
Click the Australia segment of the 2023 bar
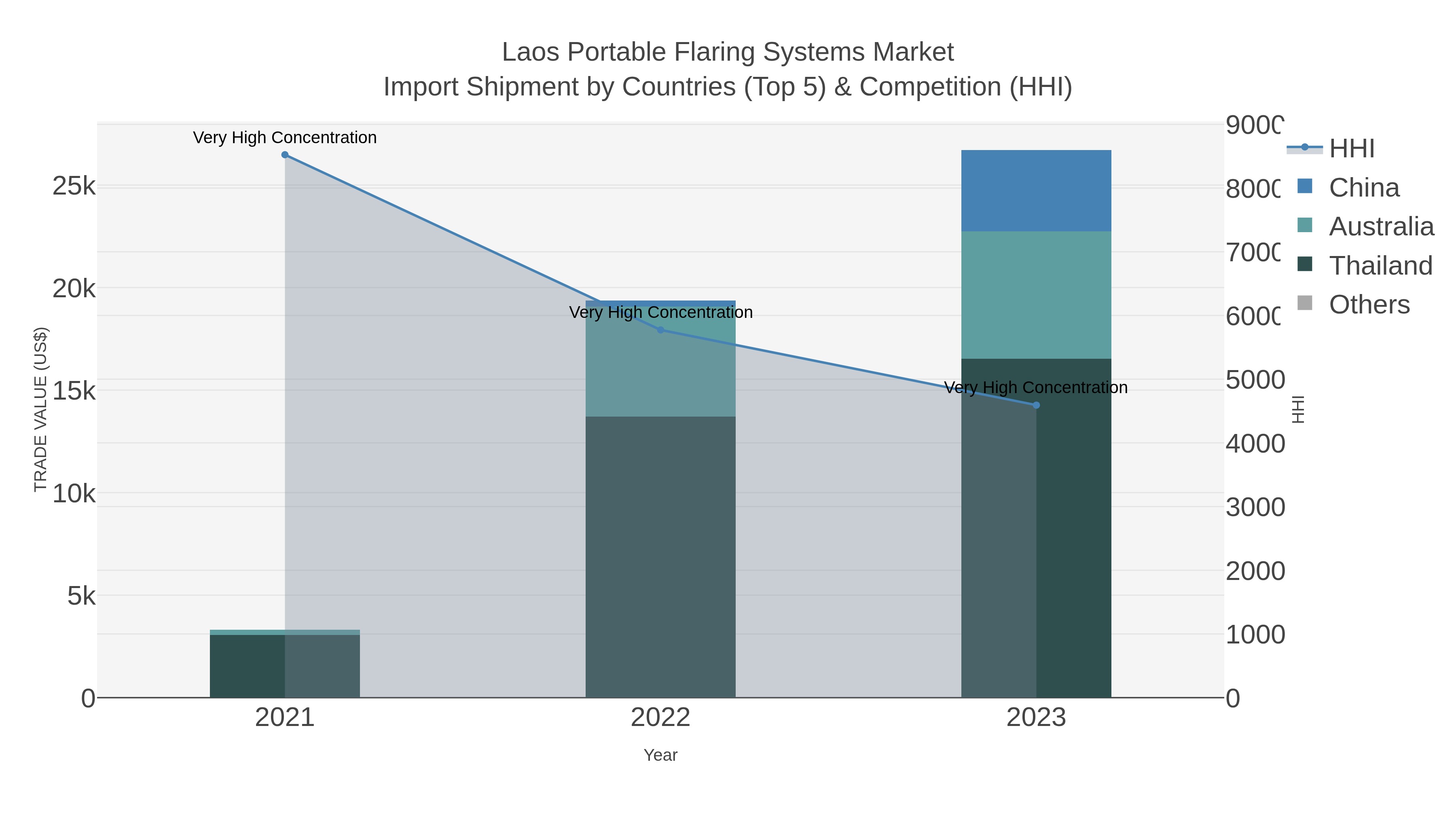(1036, 295)
